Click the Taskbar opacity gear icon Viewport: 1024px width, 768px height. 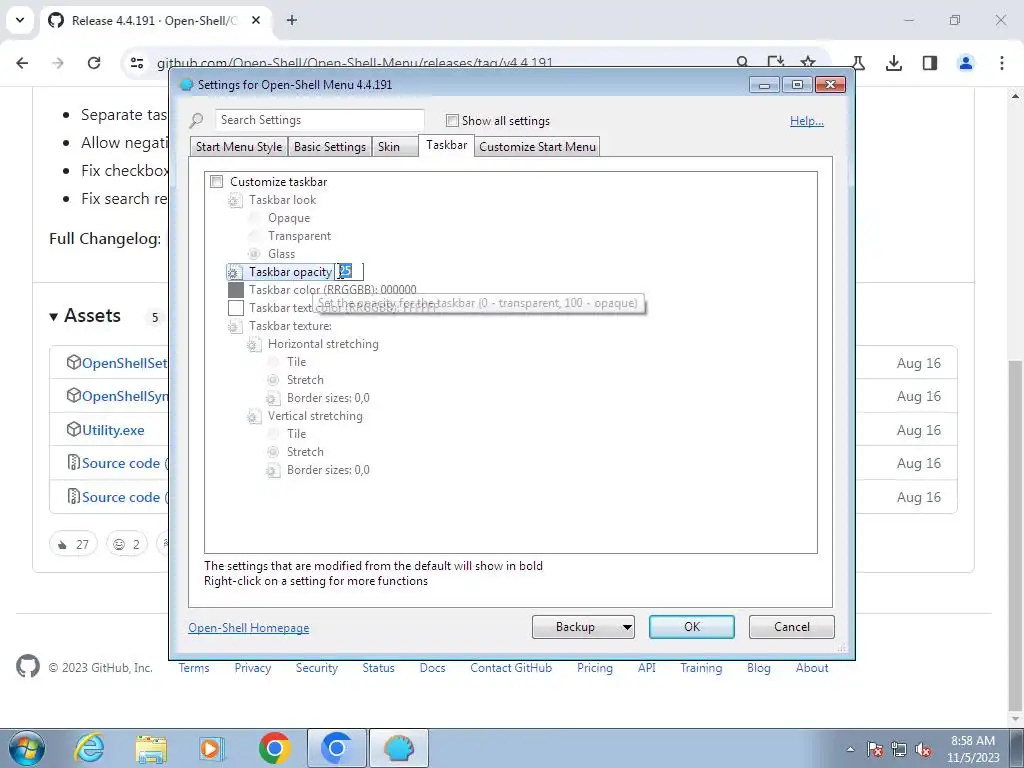[234, 272]
